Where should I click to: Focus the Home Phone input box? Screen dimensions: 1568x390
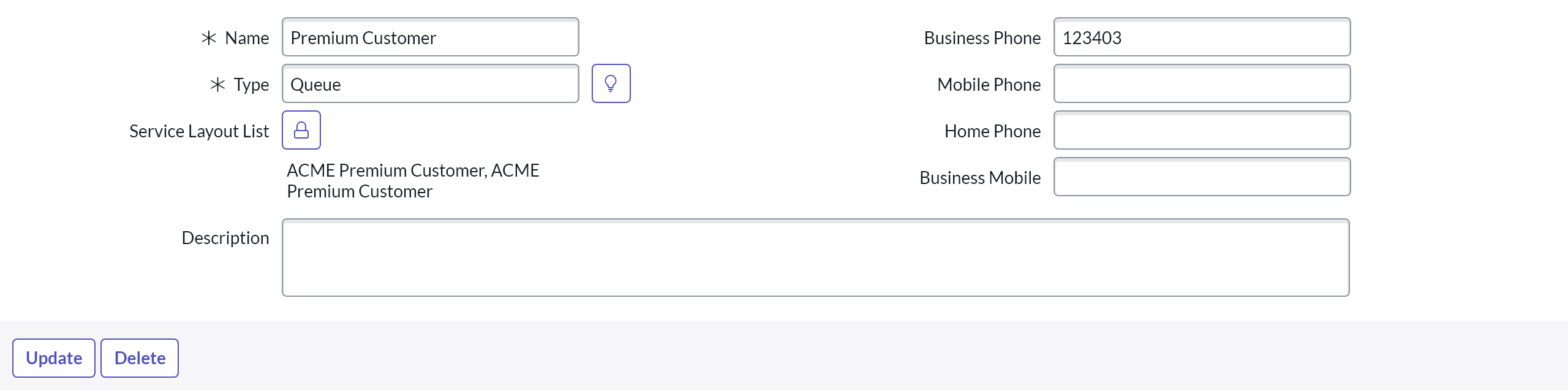[x=1202, y=131]
